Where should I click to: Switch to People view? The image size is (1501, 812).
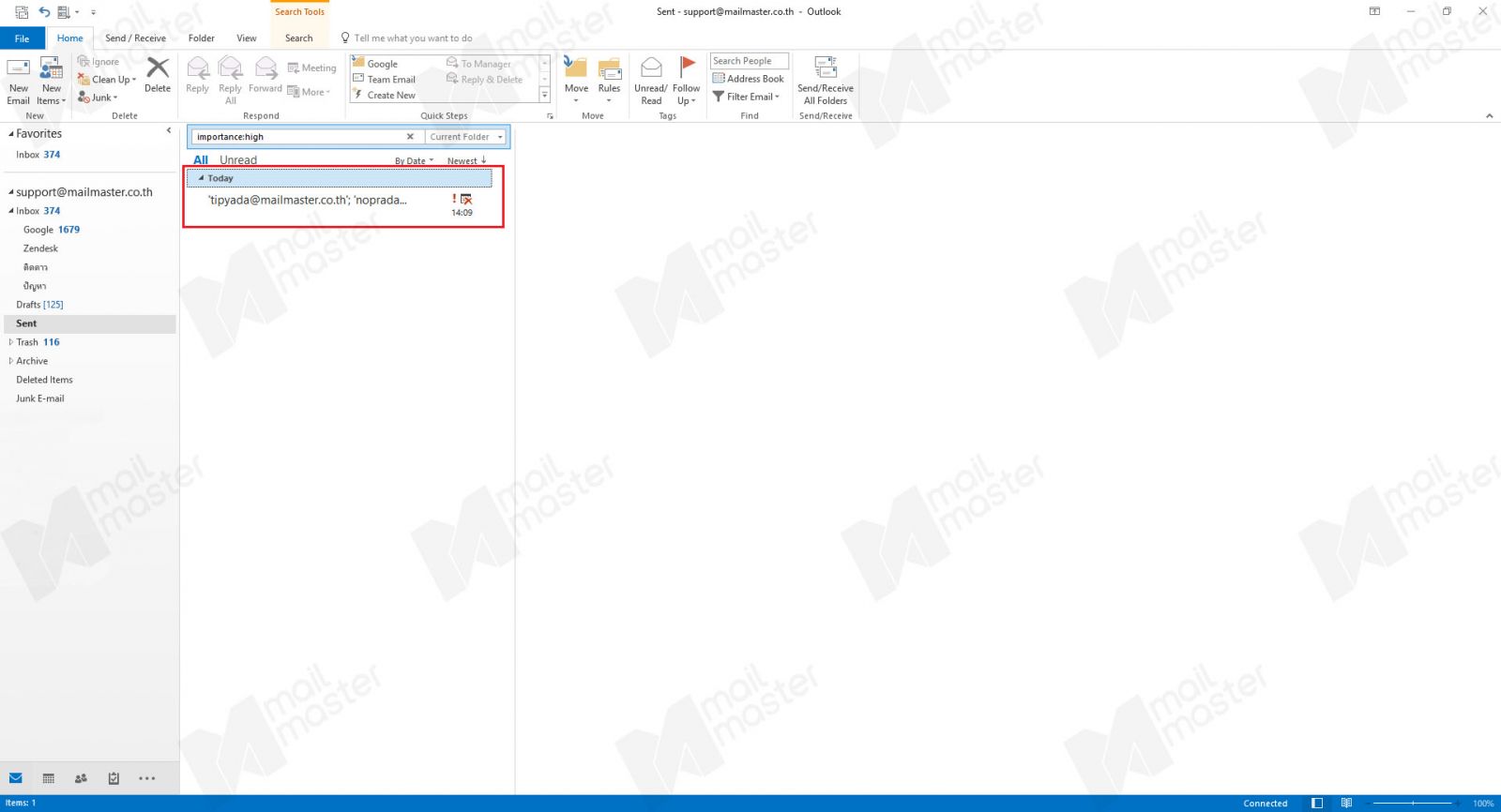81,778
